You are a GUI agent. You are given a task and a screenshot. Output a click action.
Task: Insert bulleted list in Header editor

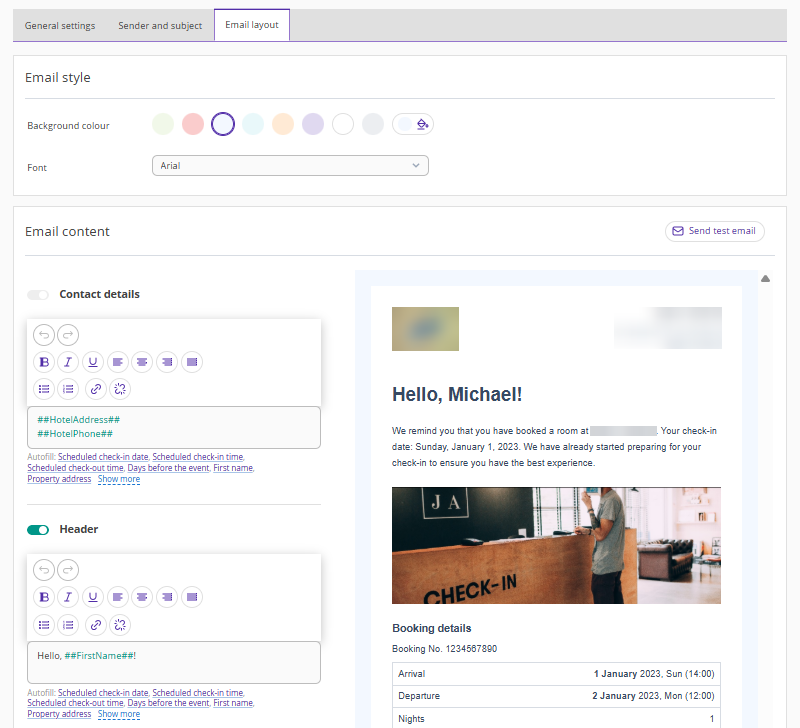pos(44,625)
